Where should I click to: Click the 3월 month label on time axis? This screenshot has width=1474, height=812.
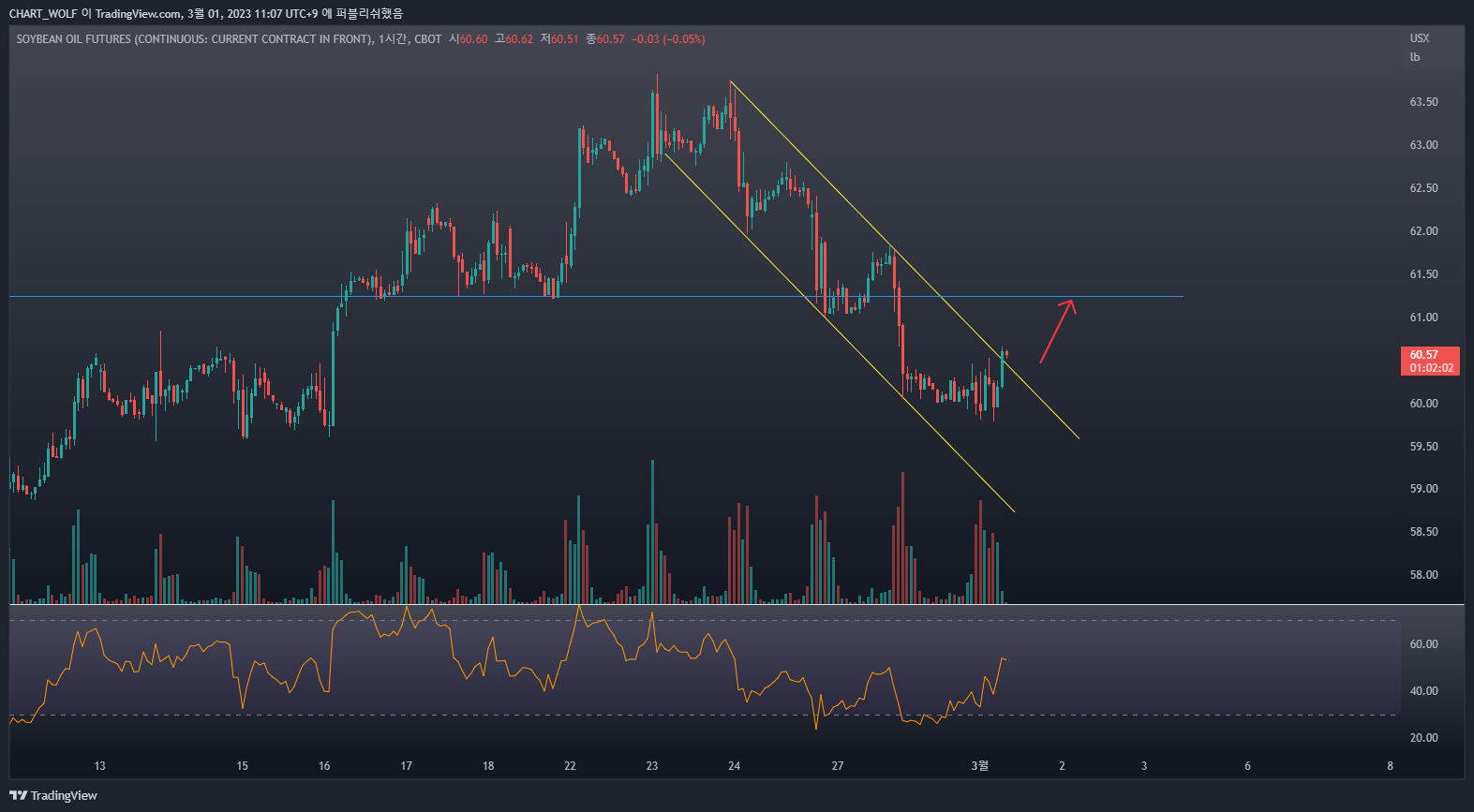[979, 766]
